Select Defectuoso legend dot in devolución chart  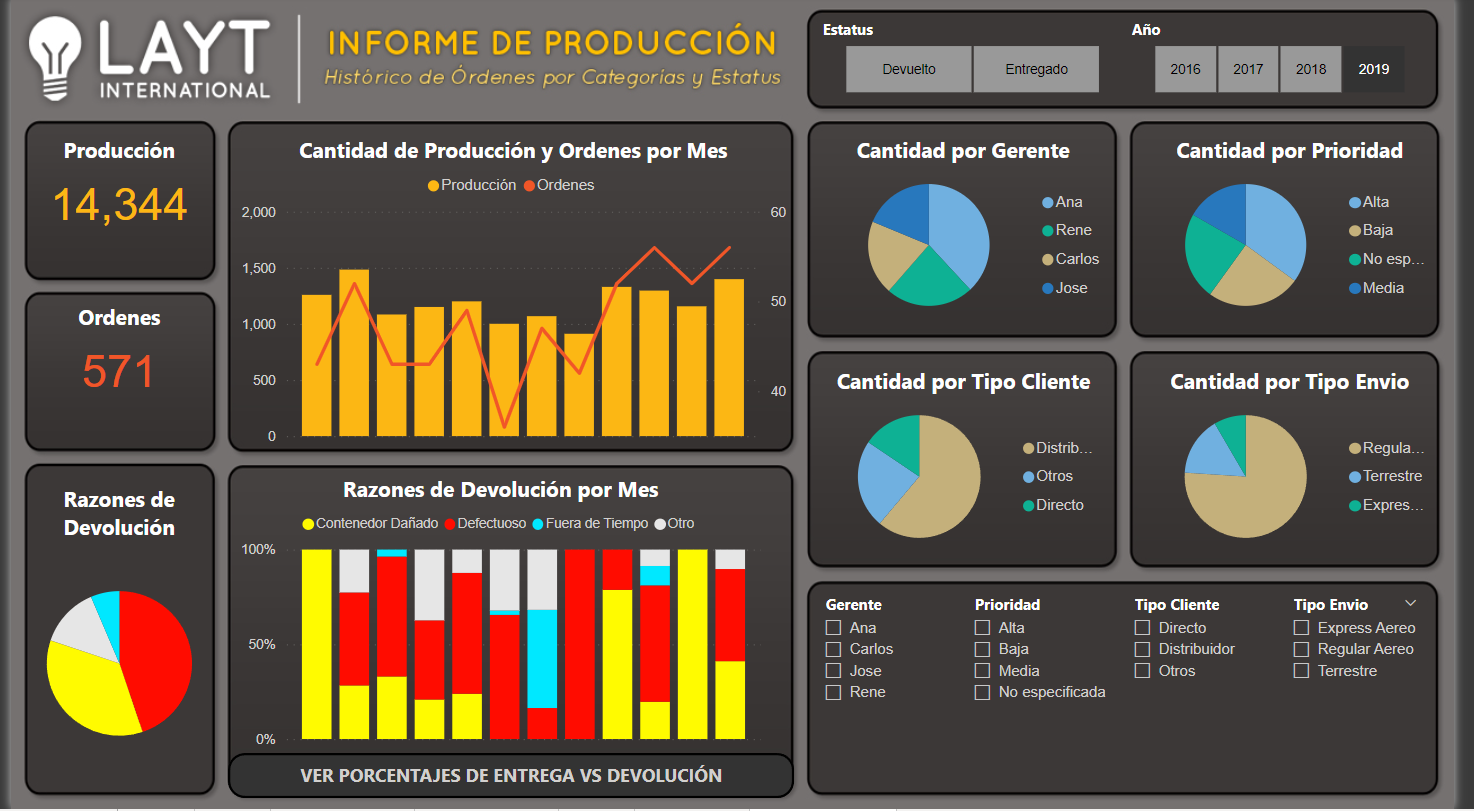coord(450,524)
